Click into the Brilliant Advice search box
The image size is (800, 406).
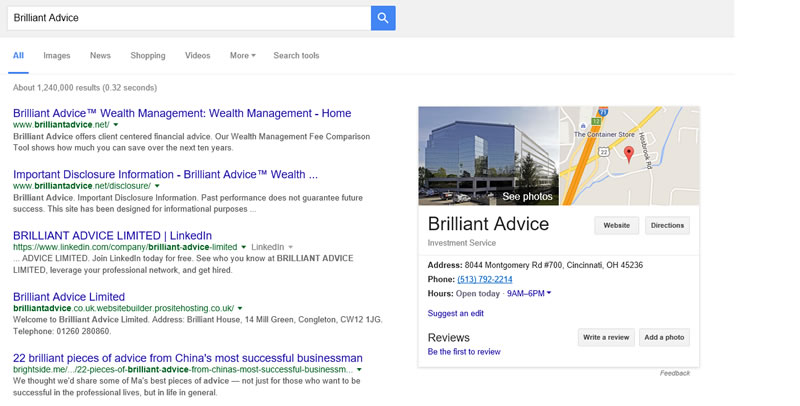pos(189,18)
